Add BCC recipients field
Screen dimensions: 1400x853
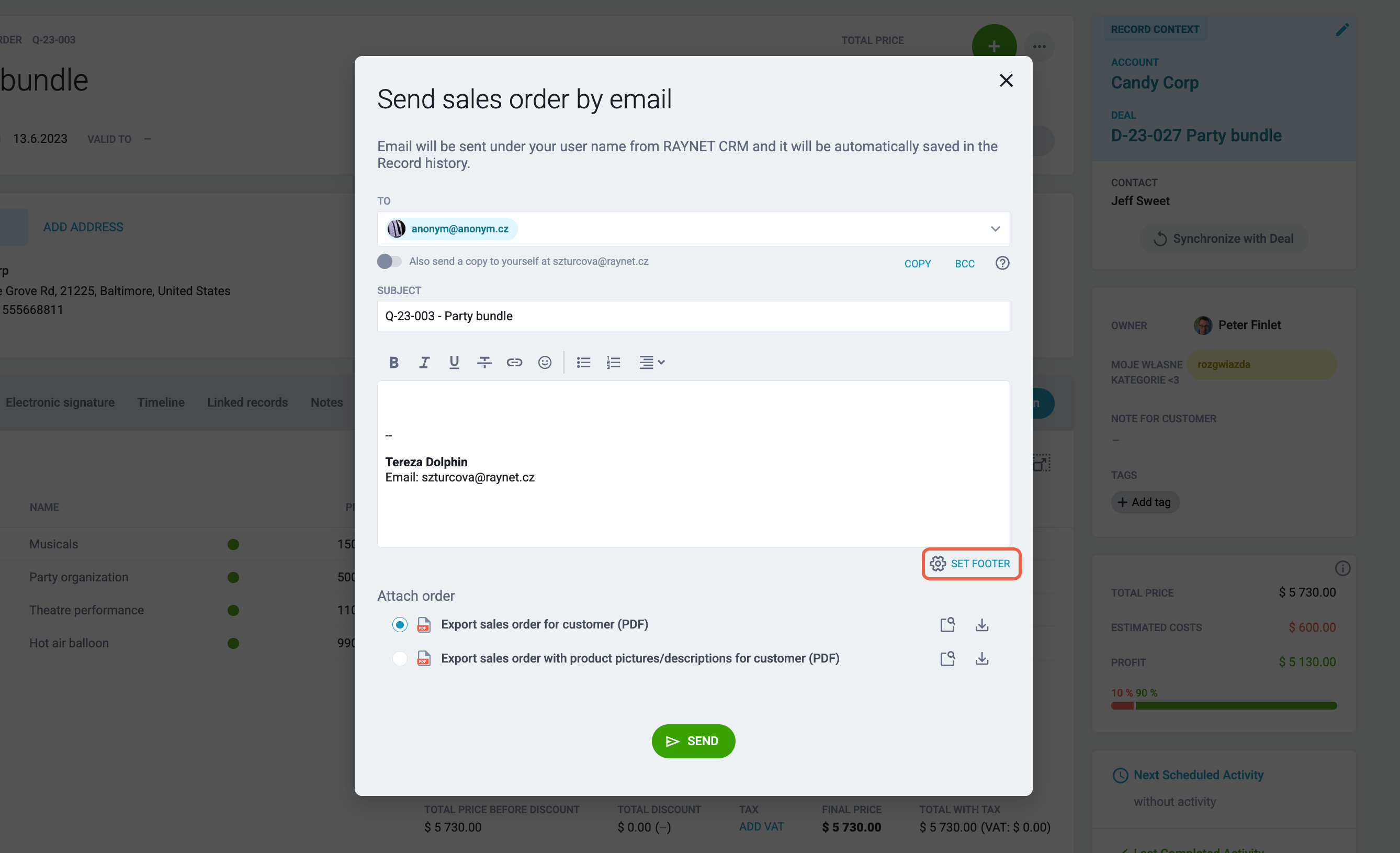pyautogui.click(x=964, y=263)
